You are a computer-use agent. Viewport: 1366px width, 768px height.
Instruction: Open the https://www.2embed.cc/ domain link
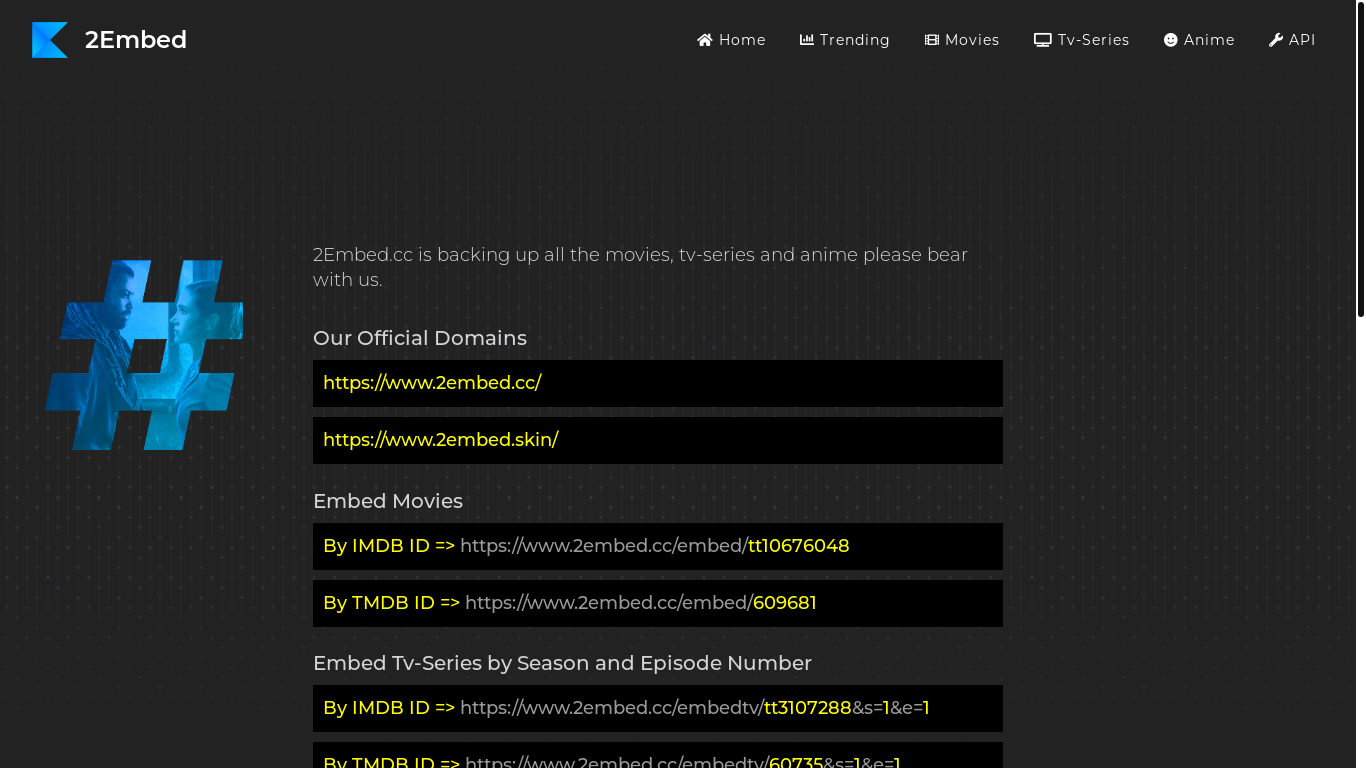click(432, 383)
